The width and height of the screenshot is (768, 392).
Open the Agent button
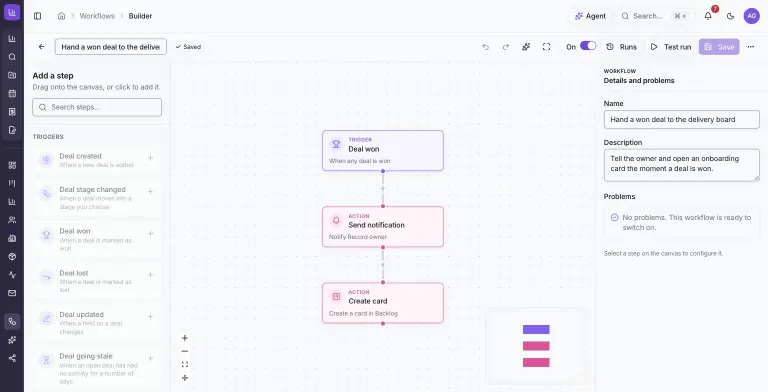590,16
